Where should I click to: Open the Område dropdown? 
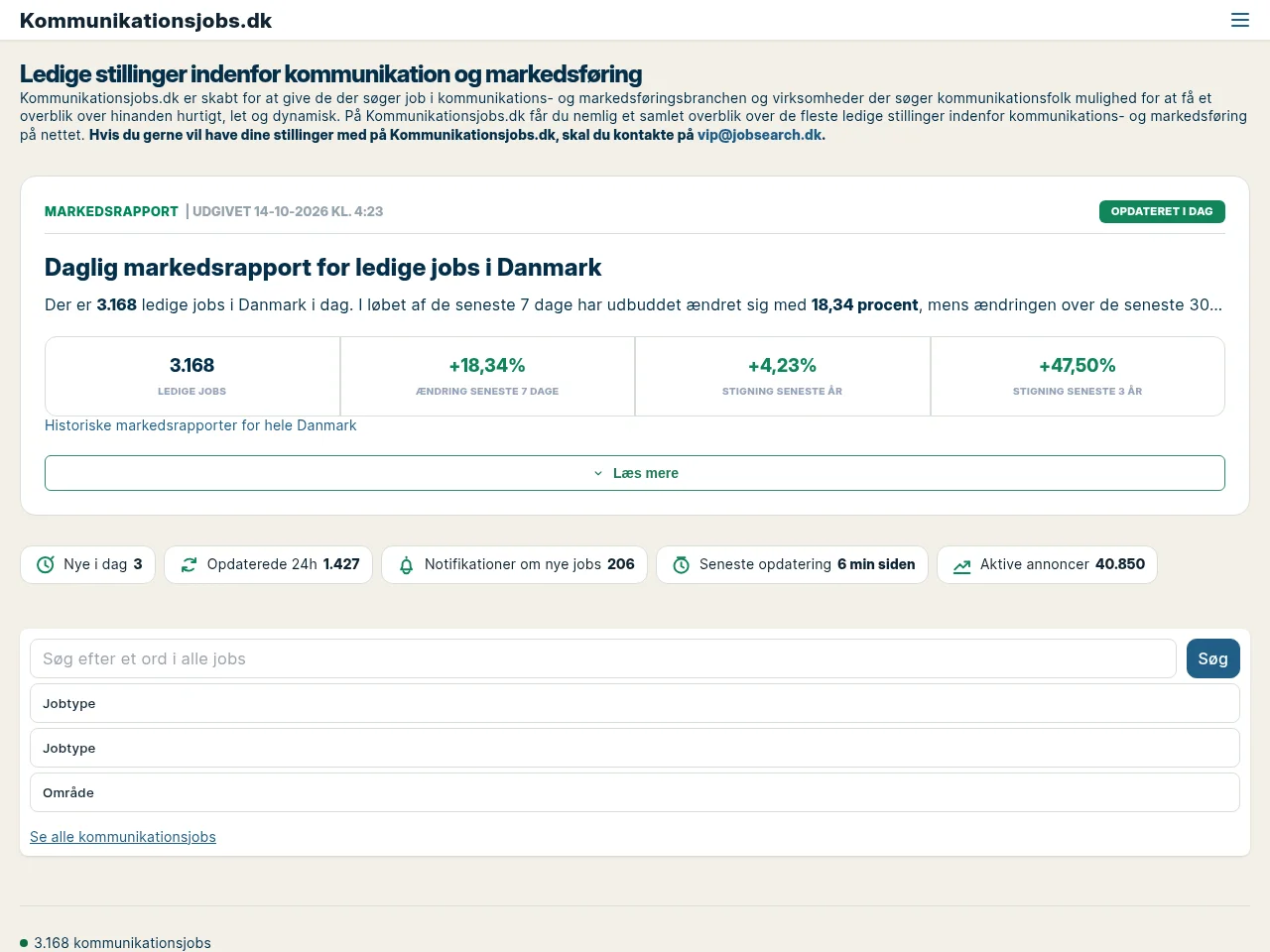tap(635, 792)
